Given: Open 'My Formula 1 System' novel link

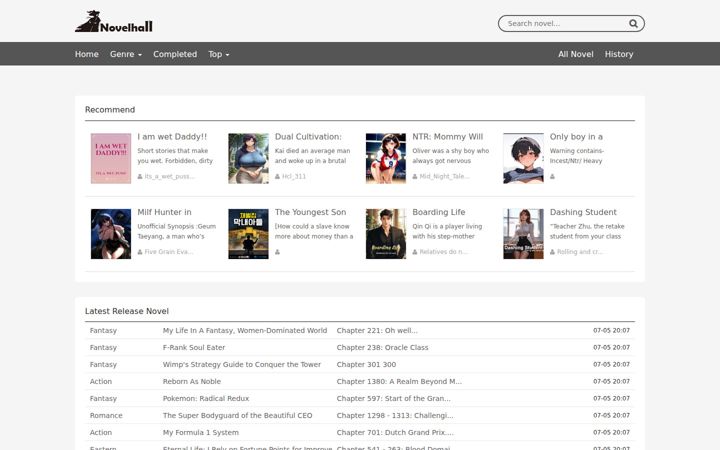Looking at the screenshot, I should pos(201,433).
